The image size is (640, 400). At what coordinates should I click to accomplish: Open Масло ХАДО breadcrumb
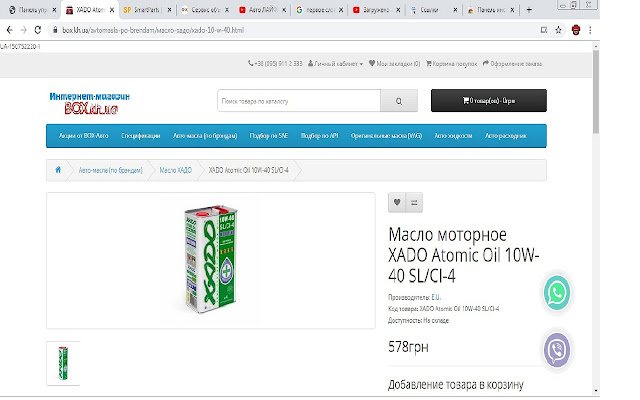click(x=176, y=170)
